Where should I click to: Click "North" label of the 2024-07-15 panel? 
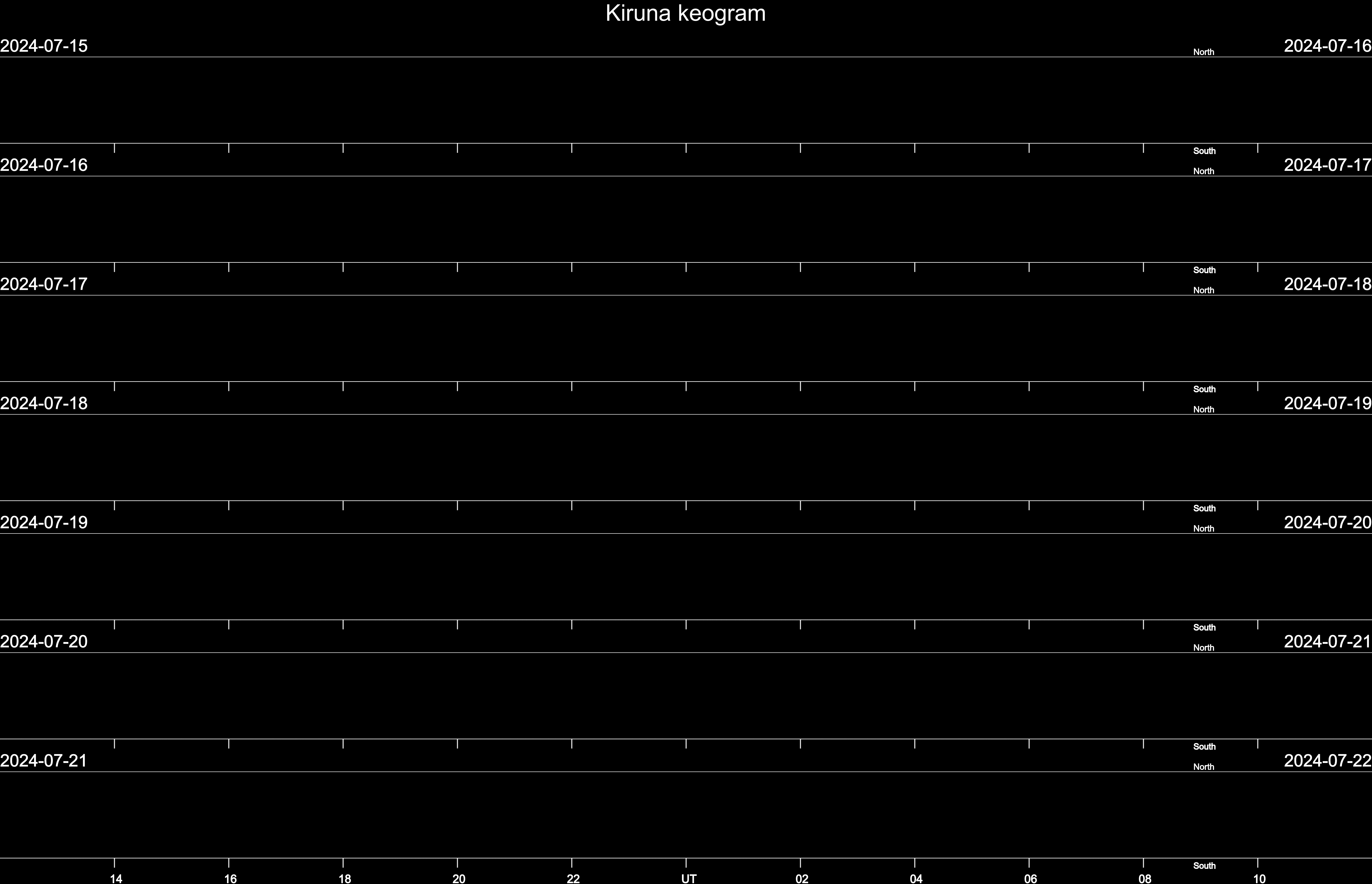pyautogui.click(x=1204, y=52)
